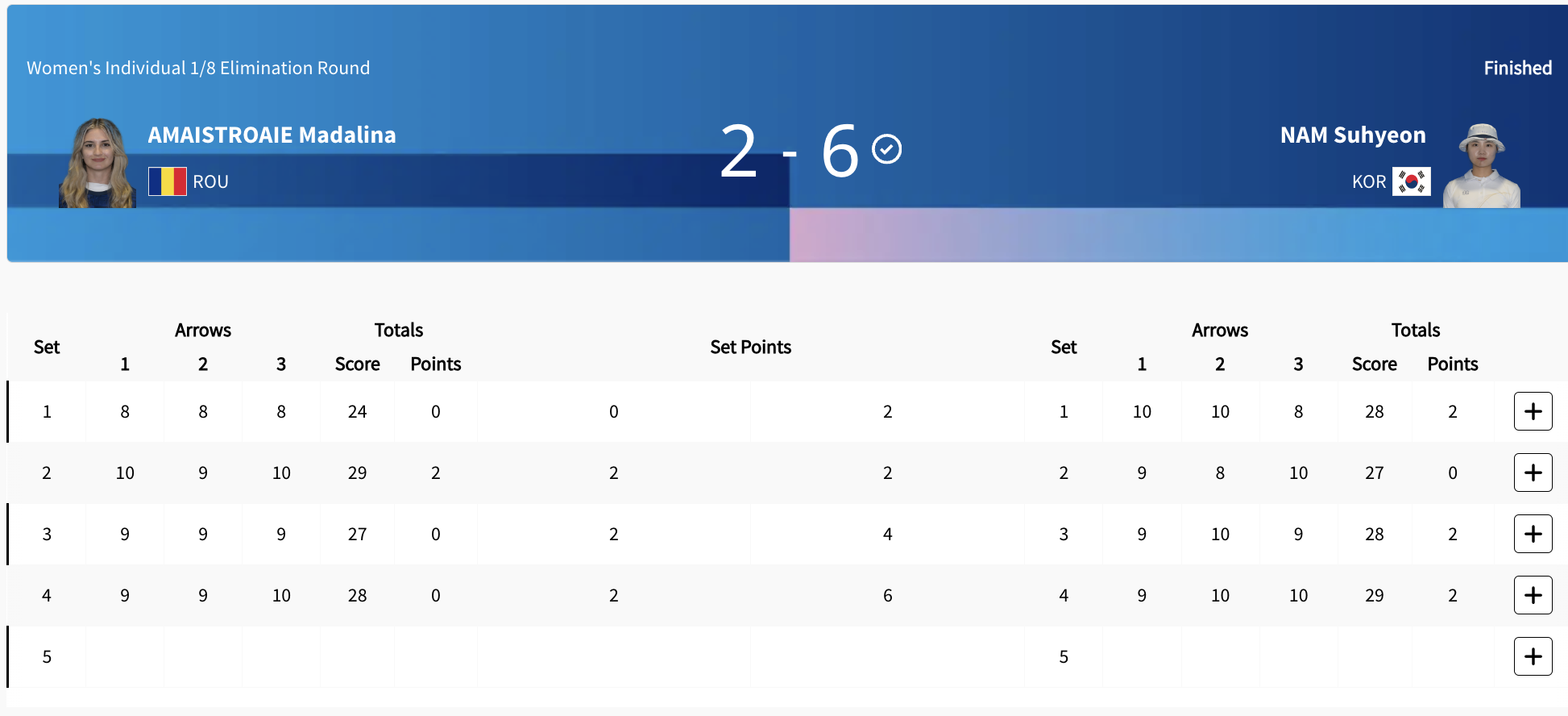
Task: Expand set 2 arrow details
Action: [x=1533, y=472]
